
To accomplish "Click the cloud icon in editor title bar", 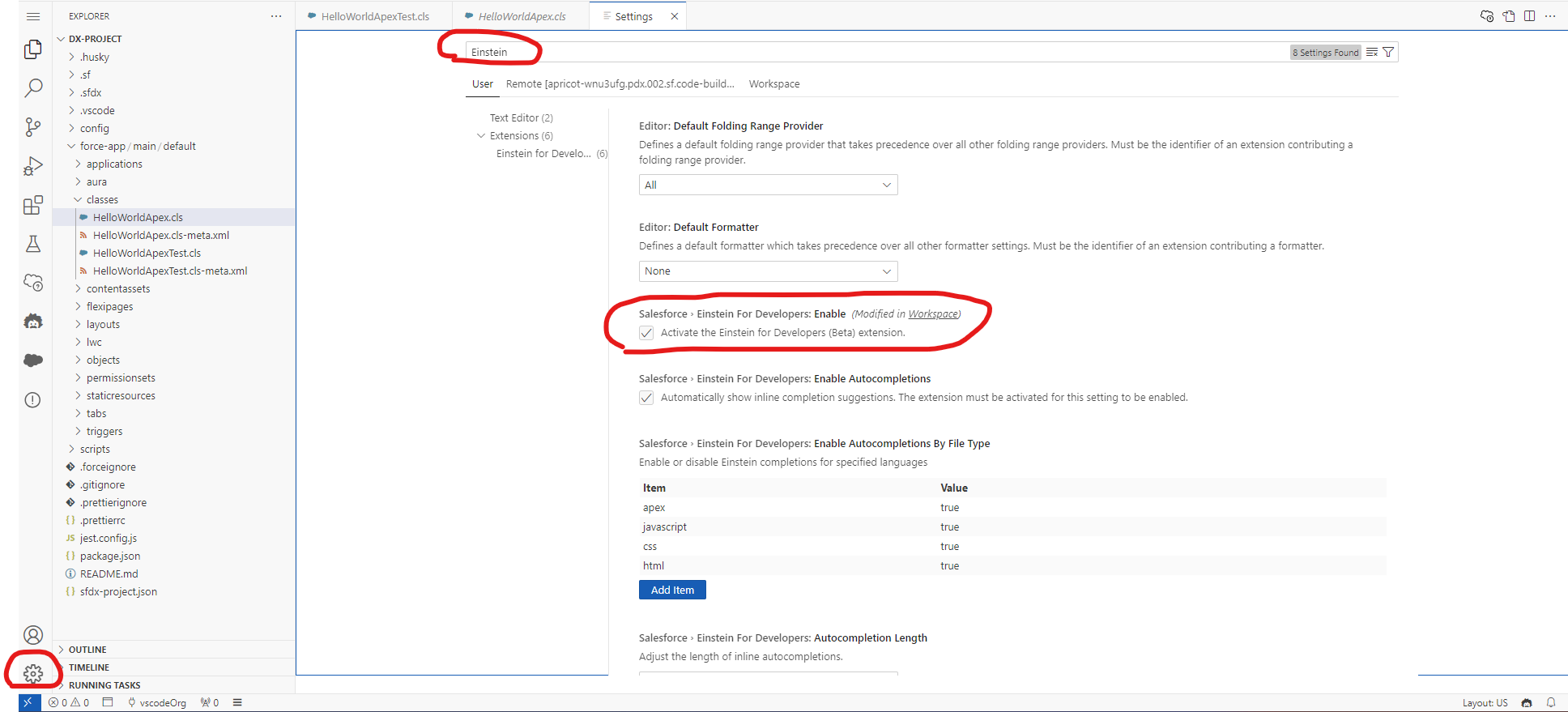I will coord(1487,16).
